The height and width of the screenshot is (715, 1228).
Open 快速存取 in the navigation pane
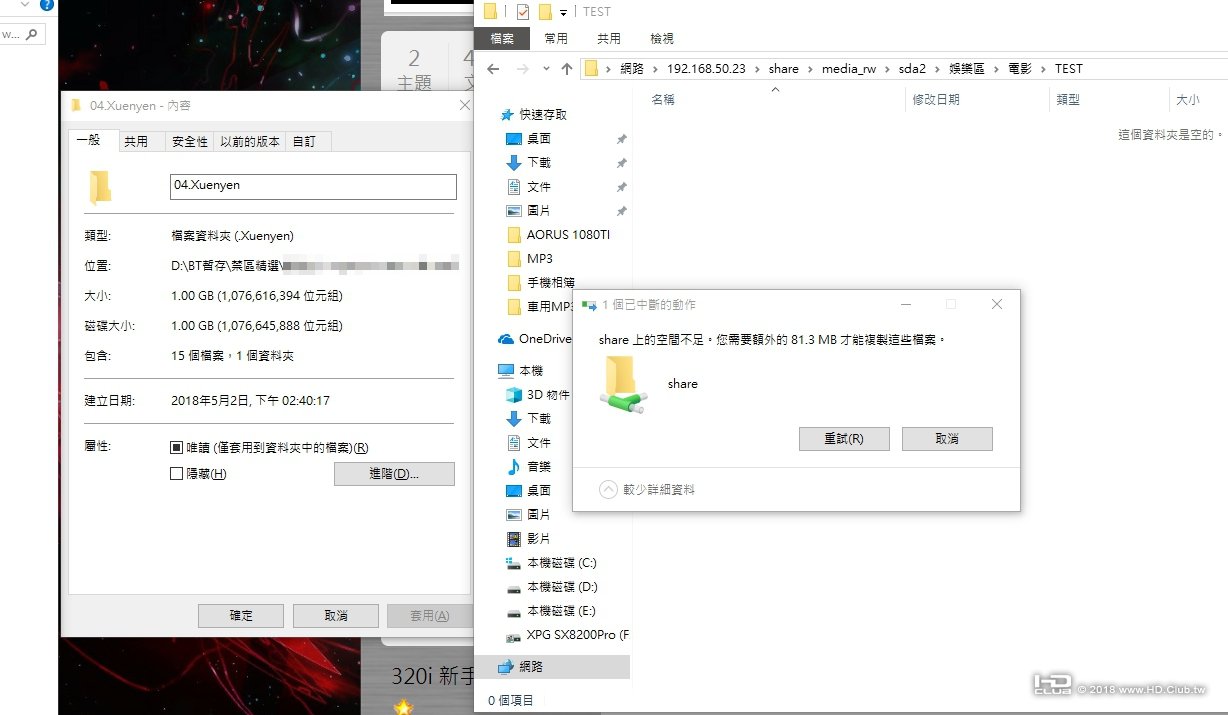click(x=543, y=115)
